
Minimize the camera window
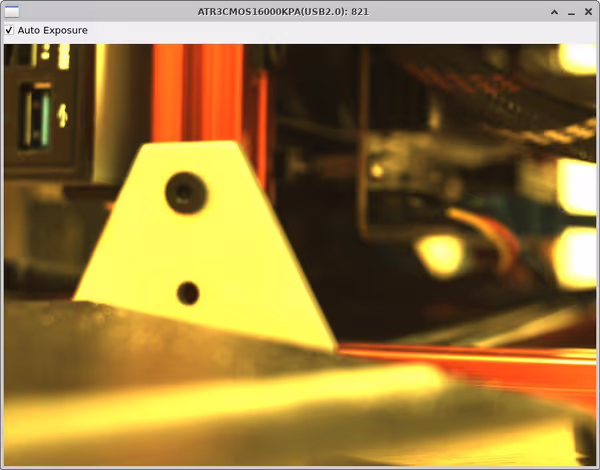(571, 12)
